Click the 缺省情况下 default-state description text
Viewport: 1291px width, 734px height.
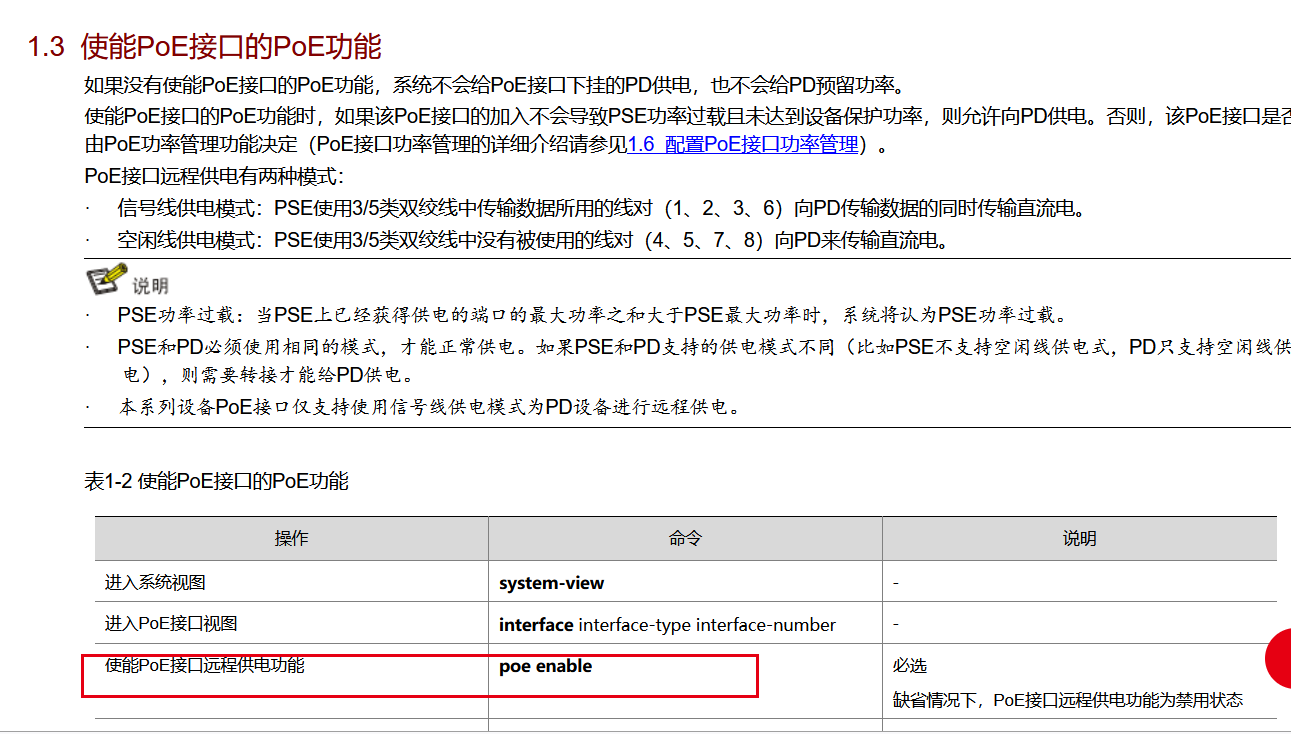pyautogui.click(x=1068, y=700)
